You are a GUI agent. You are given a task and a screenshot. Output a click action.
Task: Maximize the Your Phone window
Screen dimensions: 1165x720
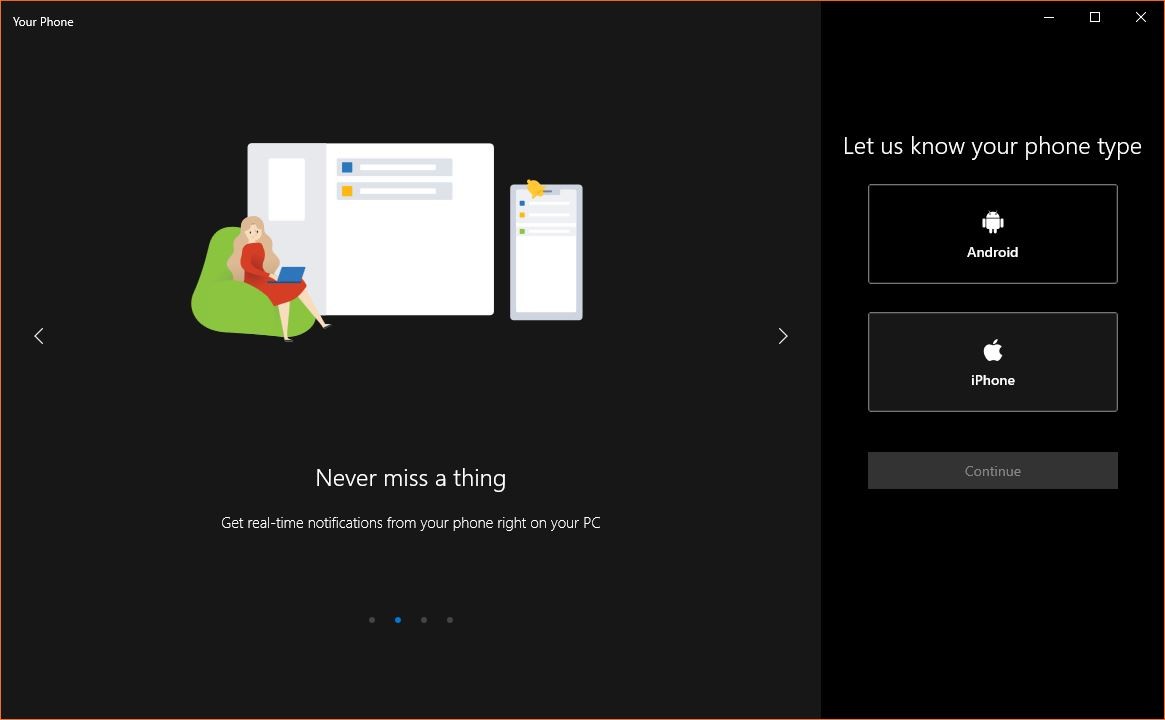tap(1094, 17)
